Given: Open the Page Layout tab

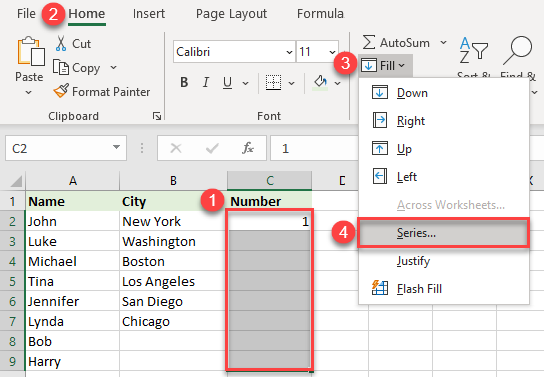Looking at the screenshot, I should click(231, 14).
